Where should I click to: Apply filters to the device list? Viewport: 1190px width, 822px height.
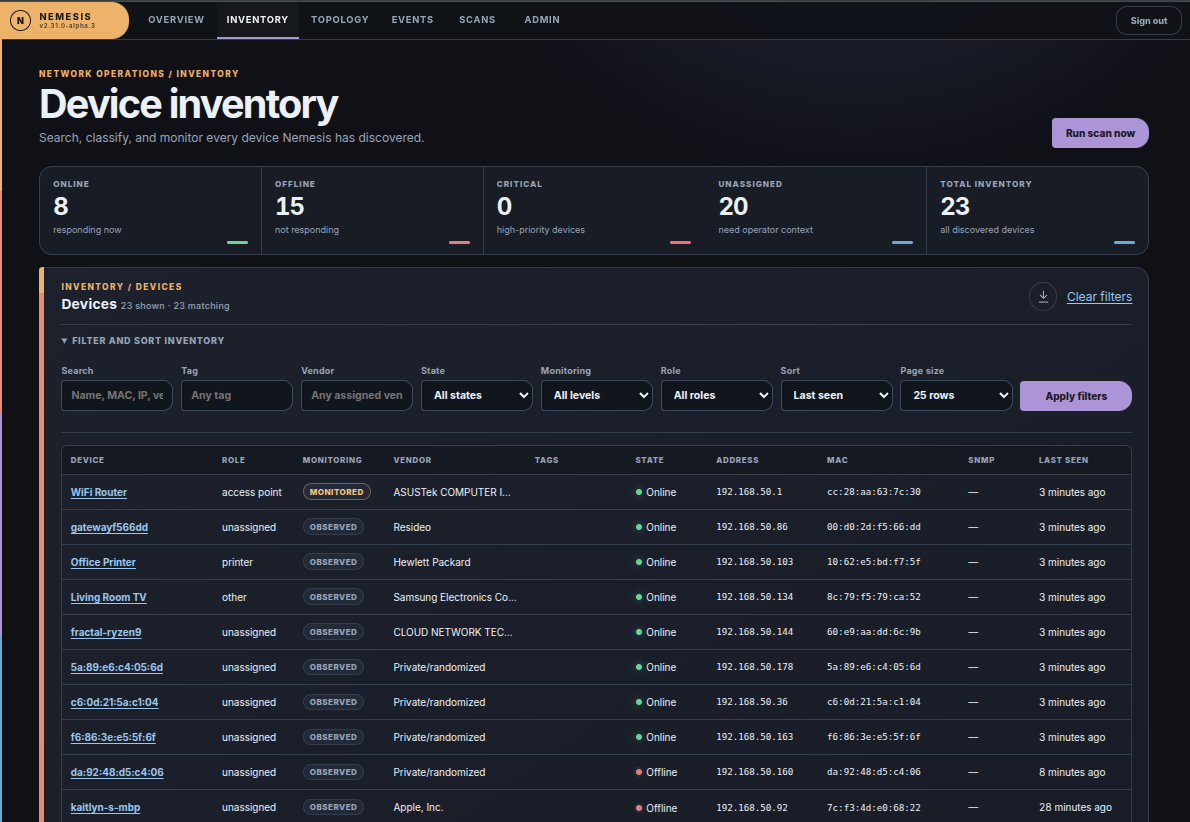(1075, 395)
